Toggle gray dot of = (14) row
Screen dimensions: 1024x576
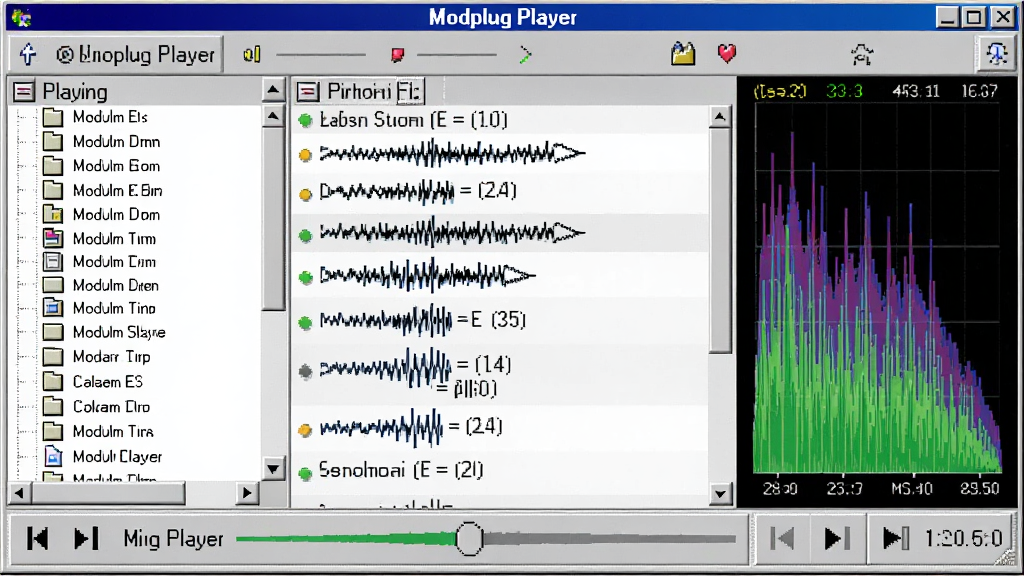pyautogui.click(x=305, y=372)
